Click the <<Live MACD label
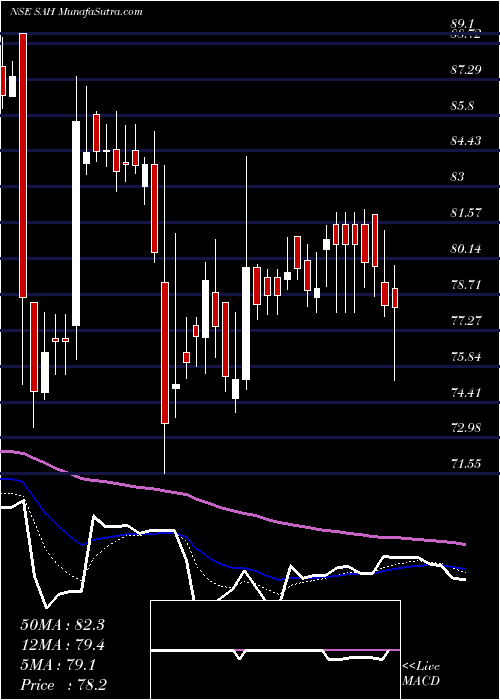This screenshot has width=500, height=700. click(x=421, y=674)
